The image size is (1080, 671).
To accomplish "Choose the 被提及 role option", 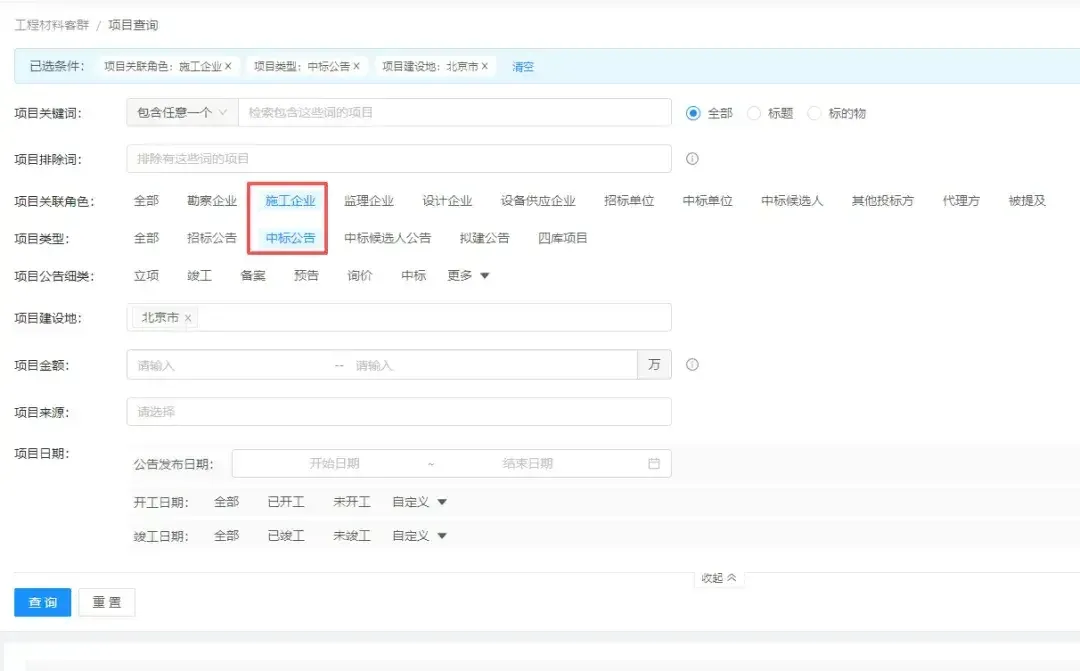I will pyautogui.click(x=1027, y=200).
